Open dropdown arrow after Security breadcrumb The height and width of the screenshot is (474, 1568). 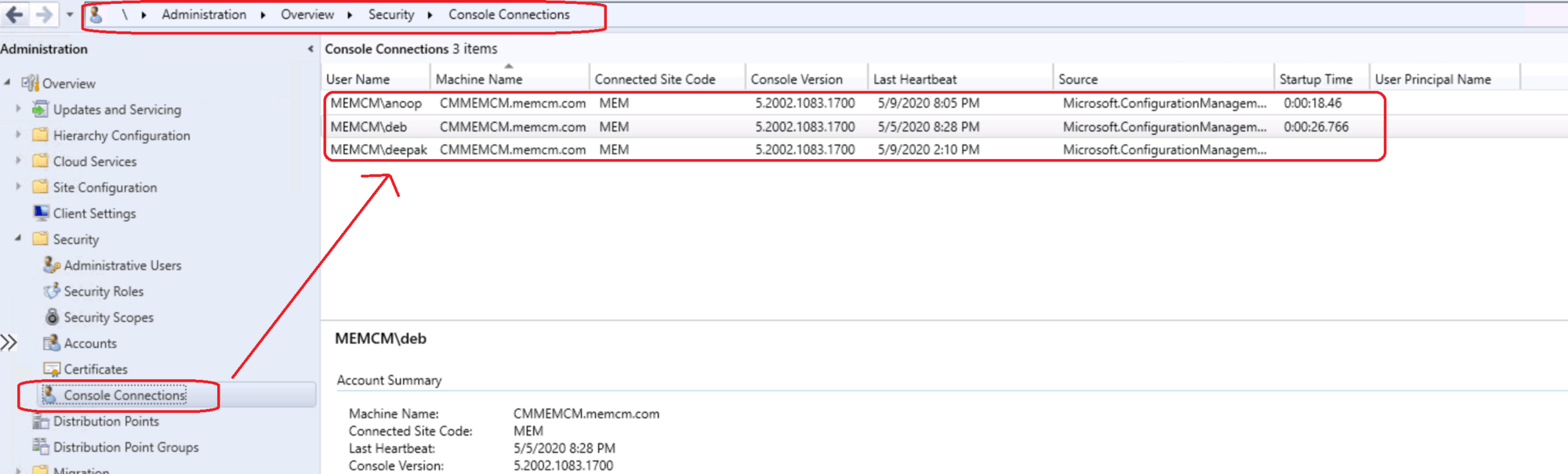pos(430,15)
